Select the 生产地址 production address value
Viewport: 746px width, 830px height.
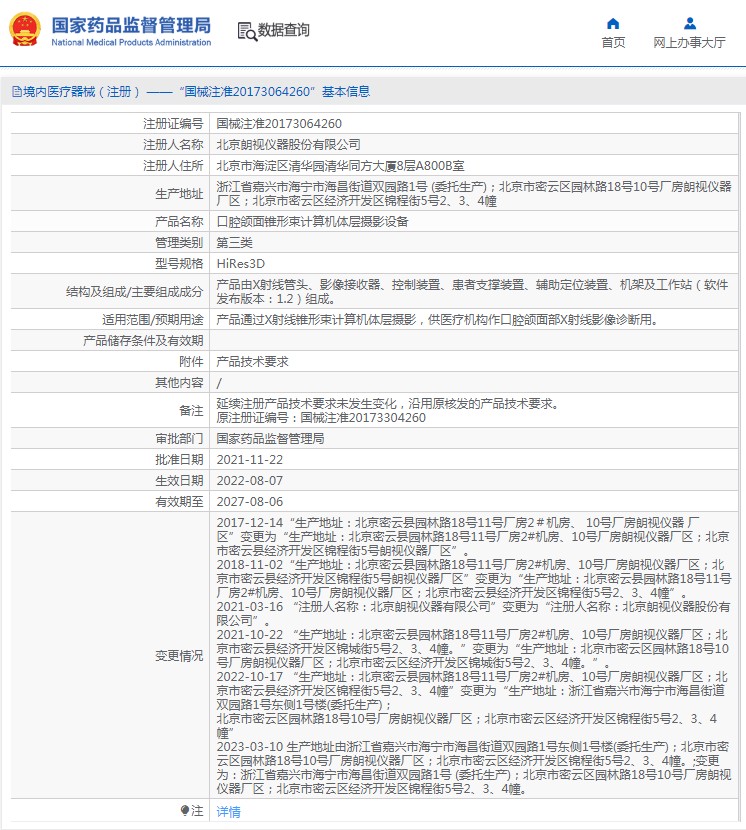[473, 194]
